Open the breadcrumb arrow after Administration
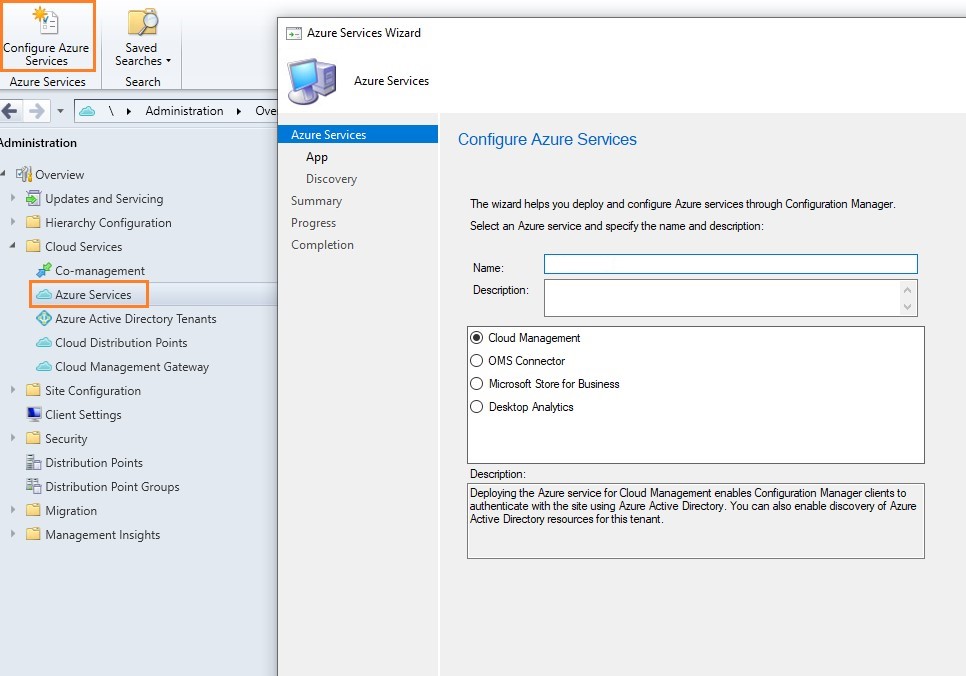Viewport: 966px width, 676px height. (x=239, y=112)
